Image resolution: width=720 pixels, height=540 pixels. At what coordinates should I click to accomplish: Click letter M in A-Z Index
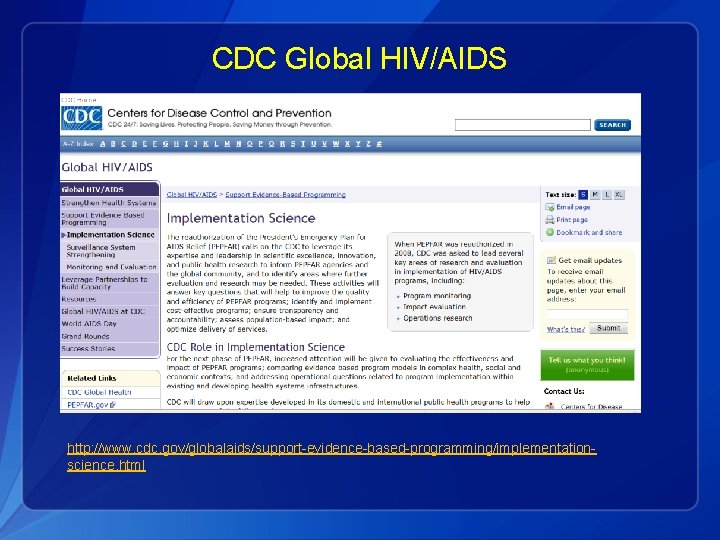(227, 144)
